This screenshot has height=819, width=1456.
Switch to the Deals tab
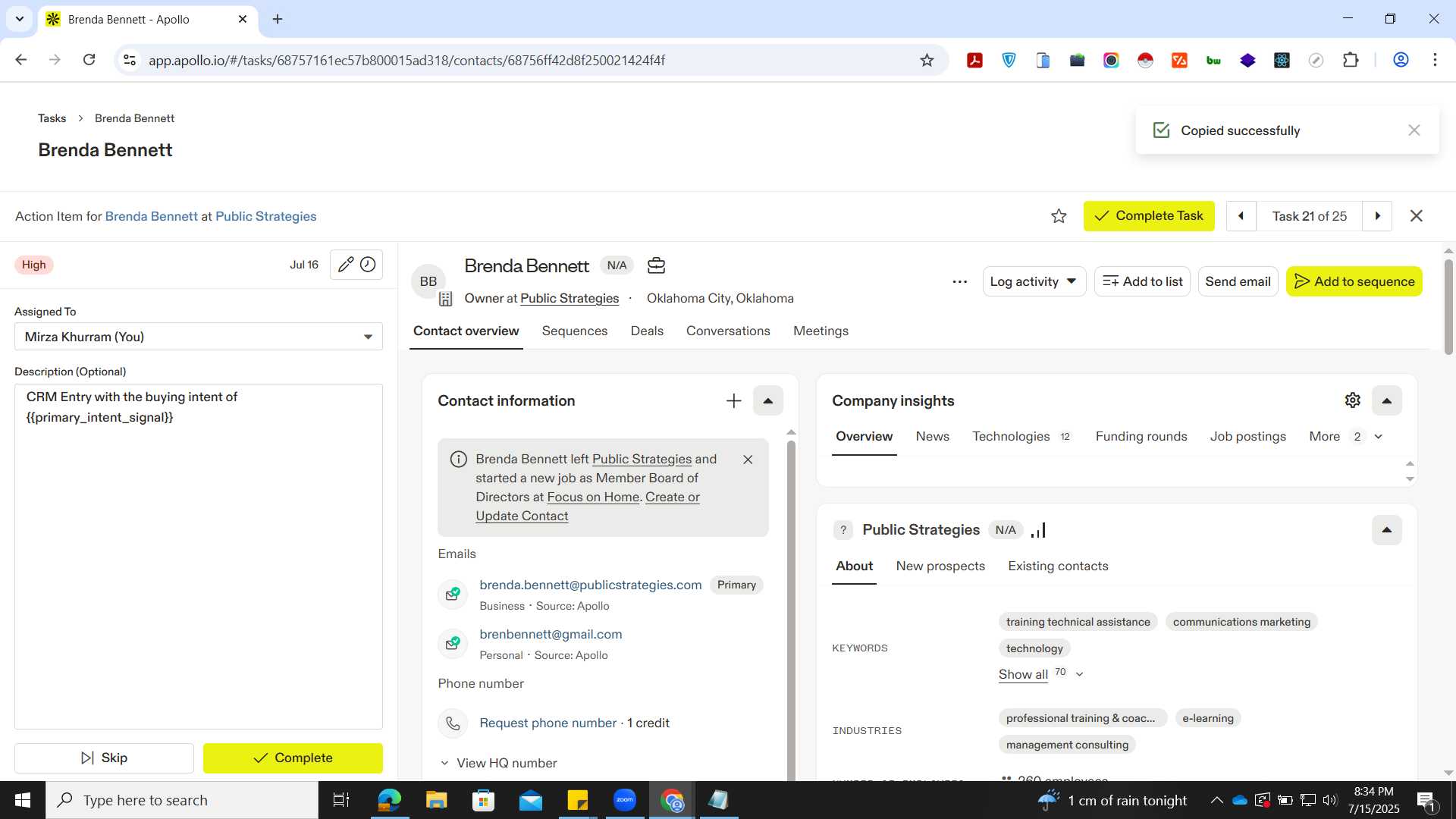point(647,331)
